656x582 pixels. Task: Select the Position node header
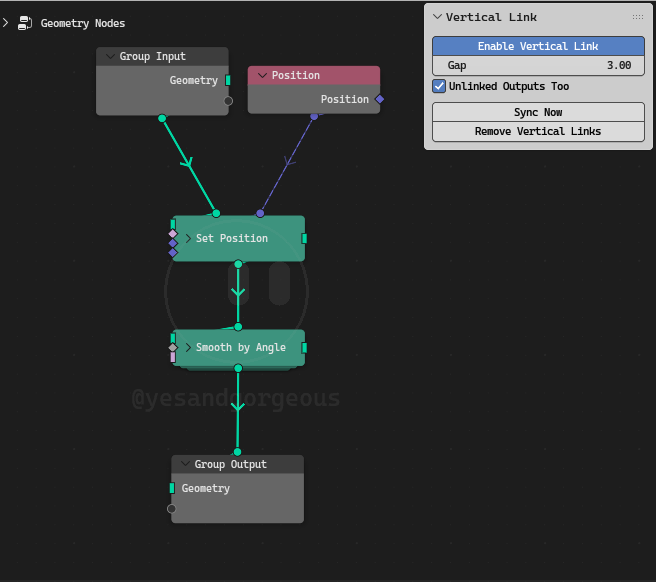314,76
